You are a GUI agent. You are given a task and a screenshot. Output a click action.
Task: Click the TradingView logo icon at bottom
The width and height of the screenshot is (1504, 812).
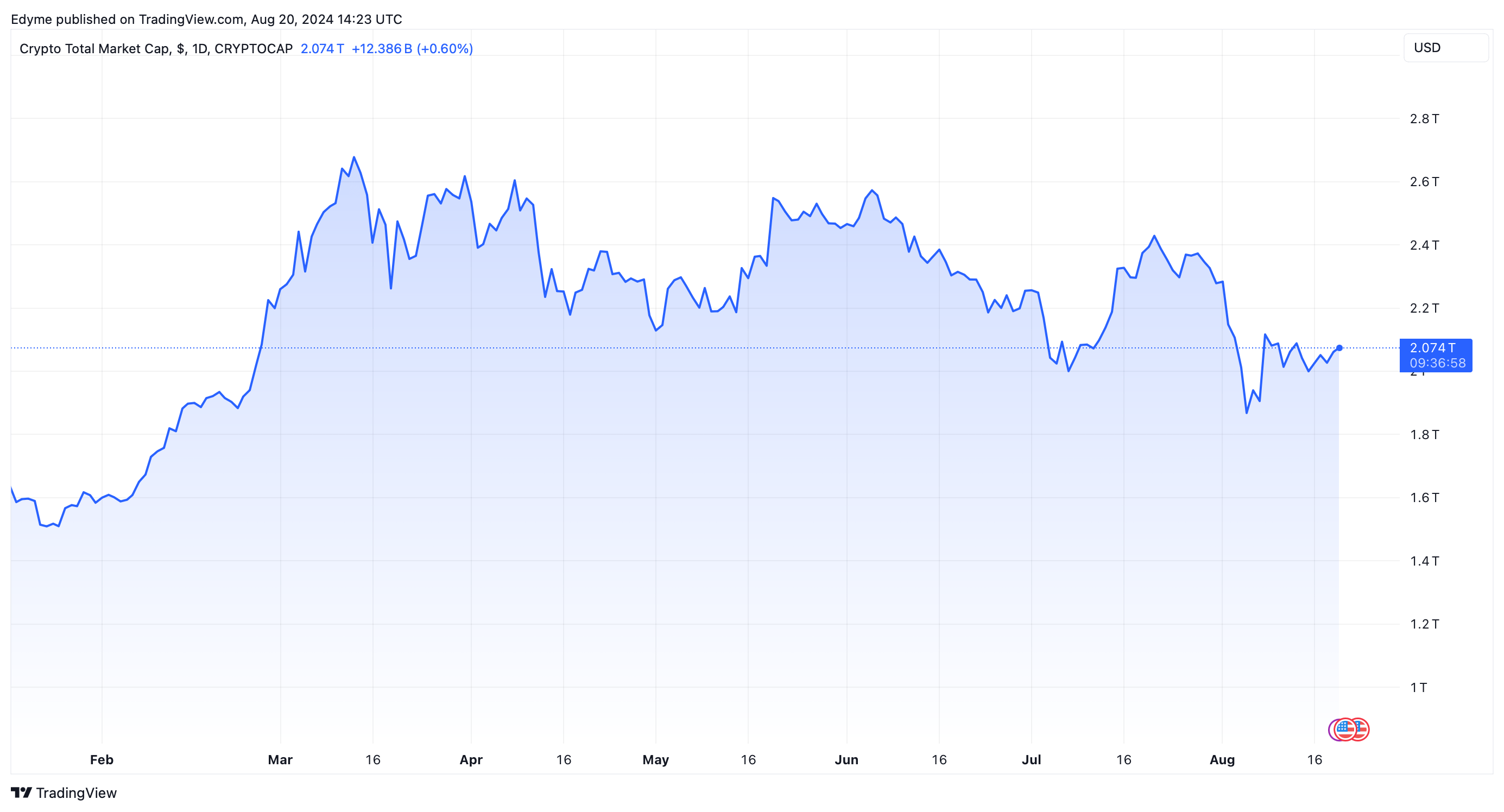coord(22,793)
